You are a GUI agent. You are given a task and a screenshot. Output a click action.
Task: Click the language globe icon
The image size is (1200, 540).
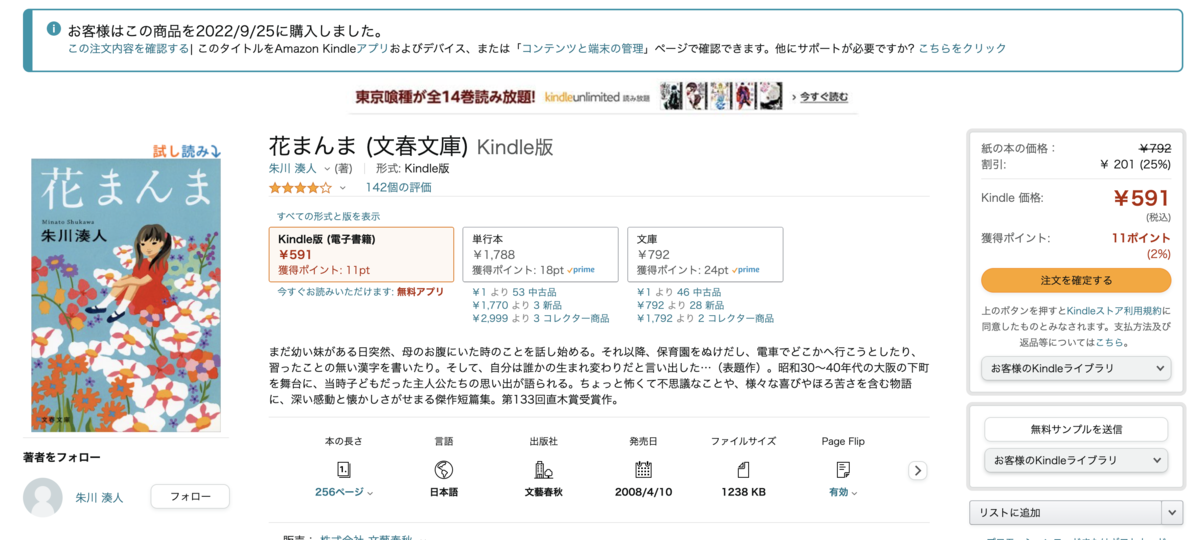tap(444, 469)
